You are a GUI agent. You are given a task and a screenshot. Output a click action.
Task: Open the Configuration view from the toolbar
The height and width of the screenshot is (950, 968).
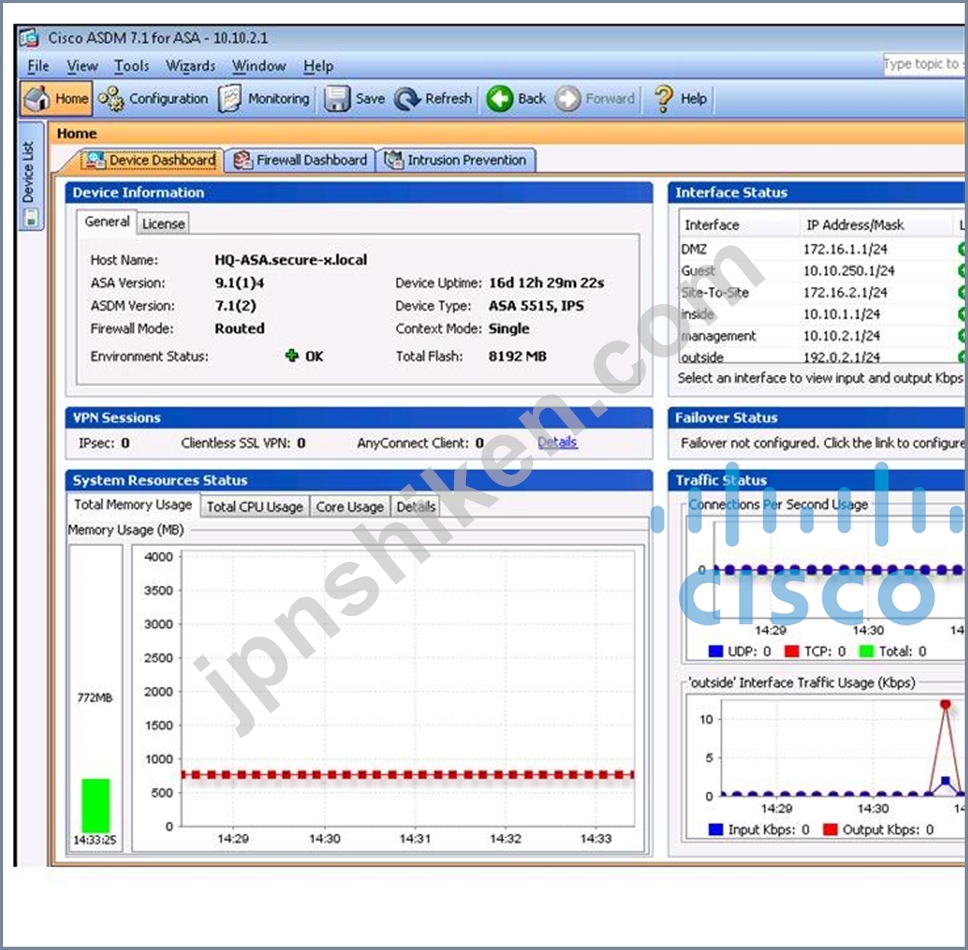(154, 98)
